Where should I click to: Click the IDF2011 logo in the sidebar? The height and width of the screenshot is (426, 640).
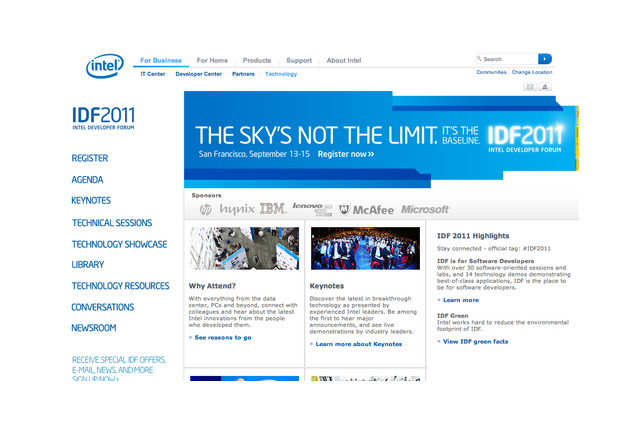[103, 118]
